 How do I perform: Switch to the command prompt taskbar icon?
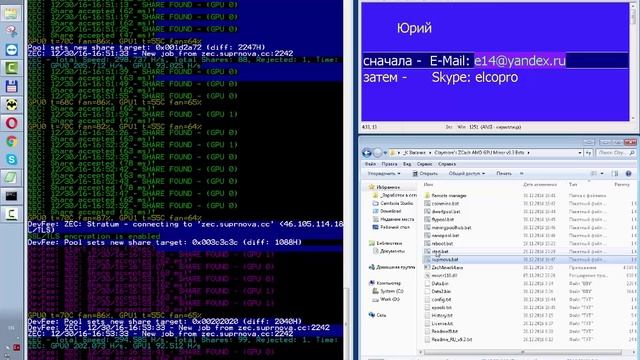point(11,196)
